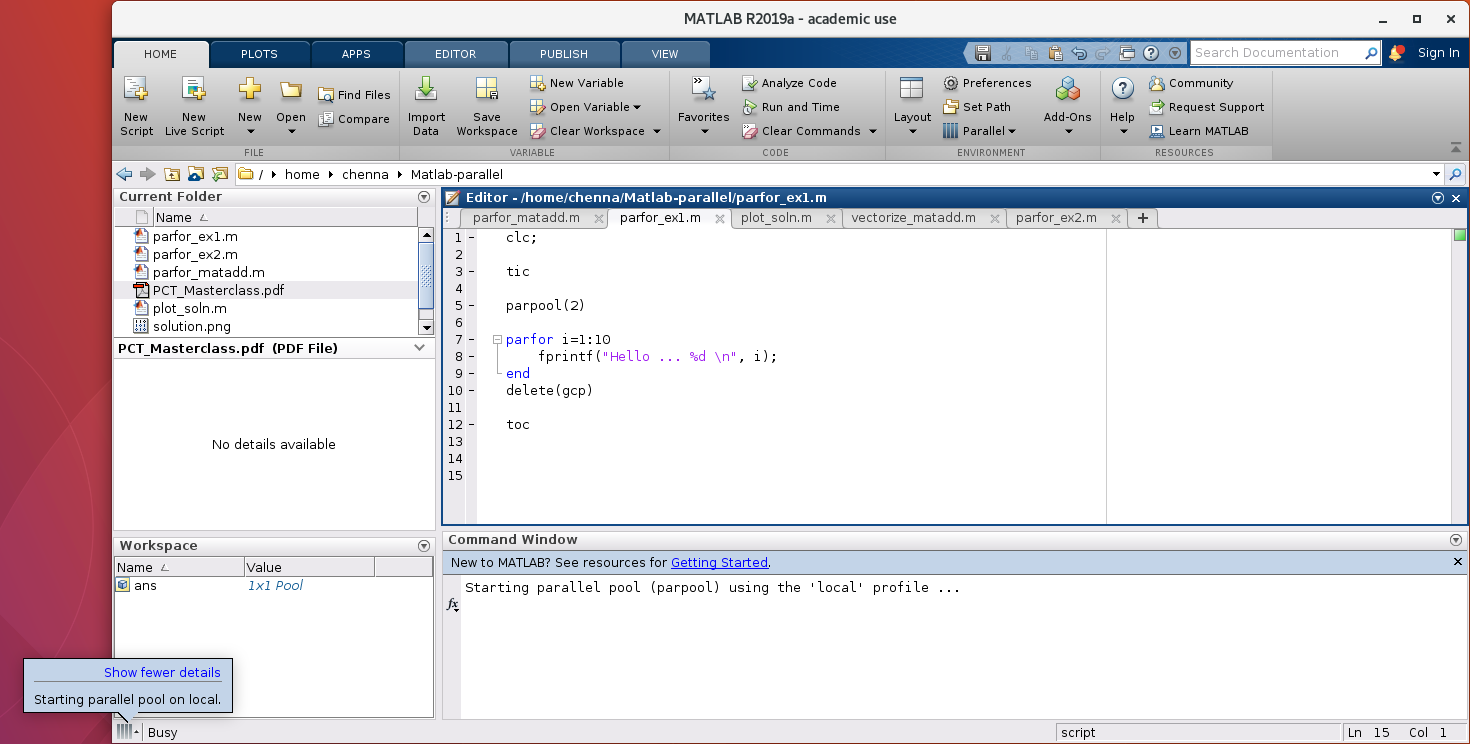Switch to the VIEW tab
The height and width of the screenshot is (744, 1470).
(665, 54)
